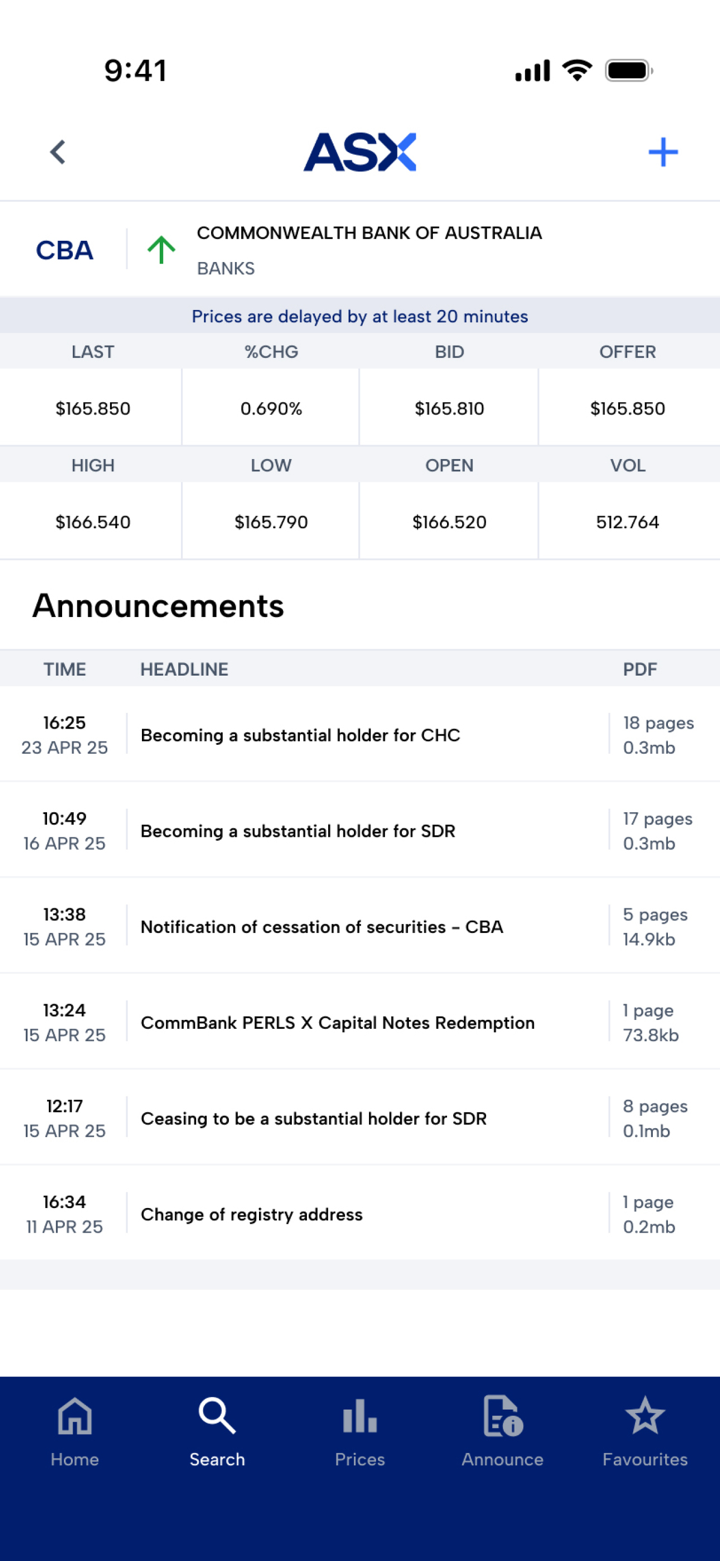Go to the Announce tab
Screen dimensions: 720x1561
[502, 1431]
